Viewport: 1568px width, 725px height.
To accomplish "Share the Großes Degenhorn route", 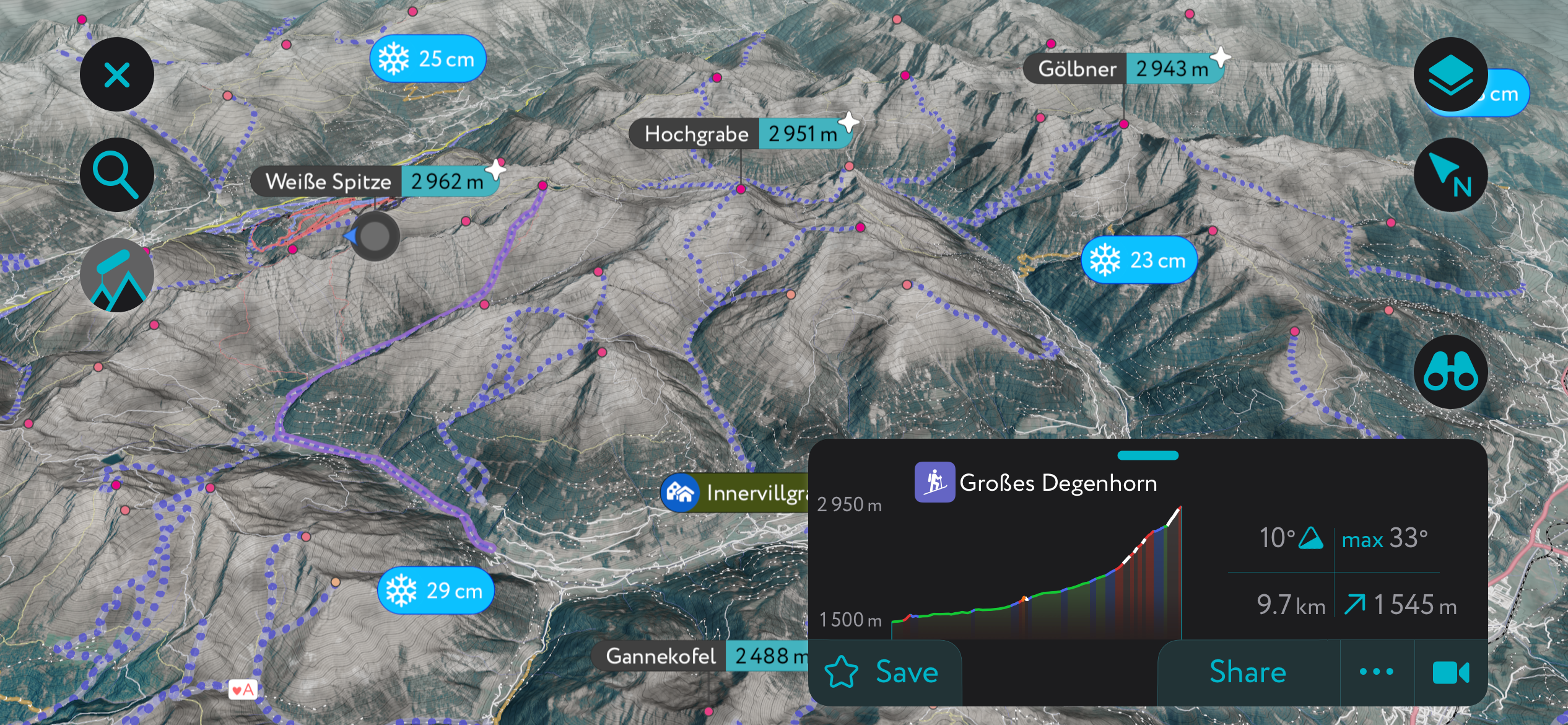I will click(1248, 672).
